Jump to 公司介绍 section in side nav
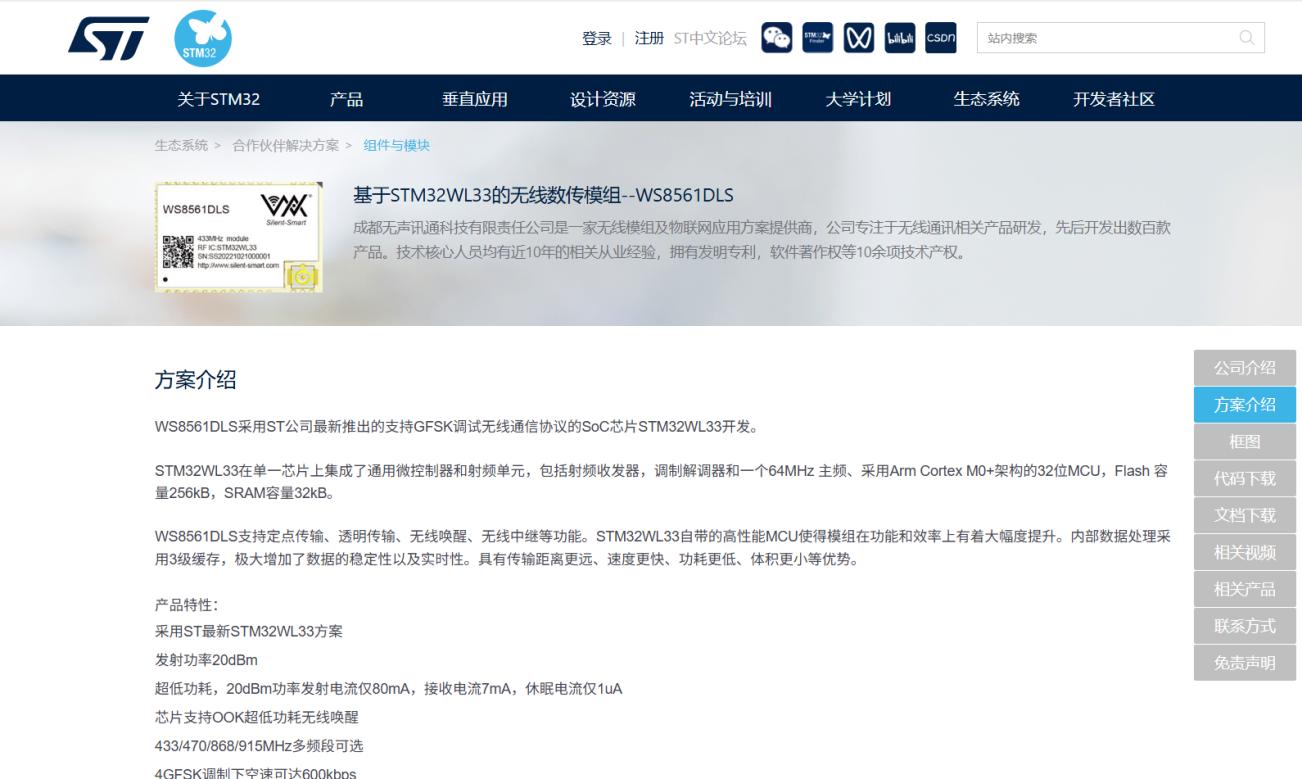 1245,368
